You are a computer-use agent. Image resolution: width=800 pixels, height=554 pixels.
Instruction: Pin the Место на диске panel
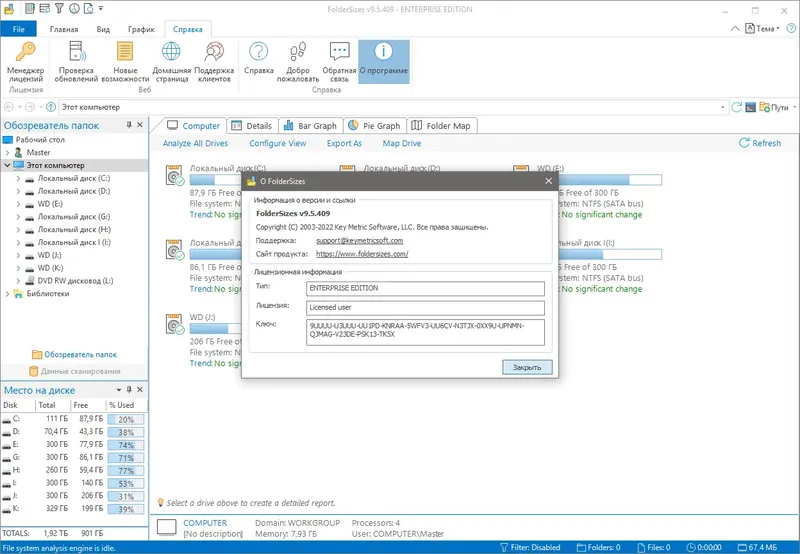pyautogui.click(x=129, y=390)
